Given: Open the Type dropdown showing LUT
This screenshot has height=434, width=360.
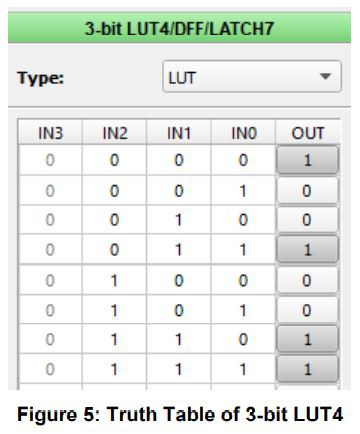Looking at the screenshot, I should click(x=252, y=76).
